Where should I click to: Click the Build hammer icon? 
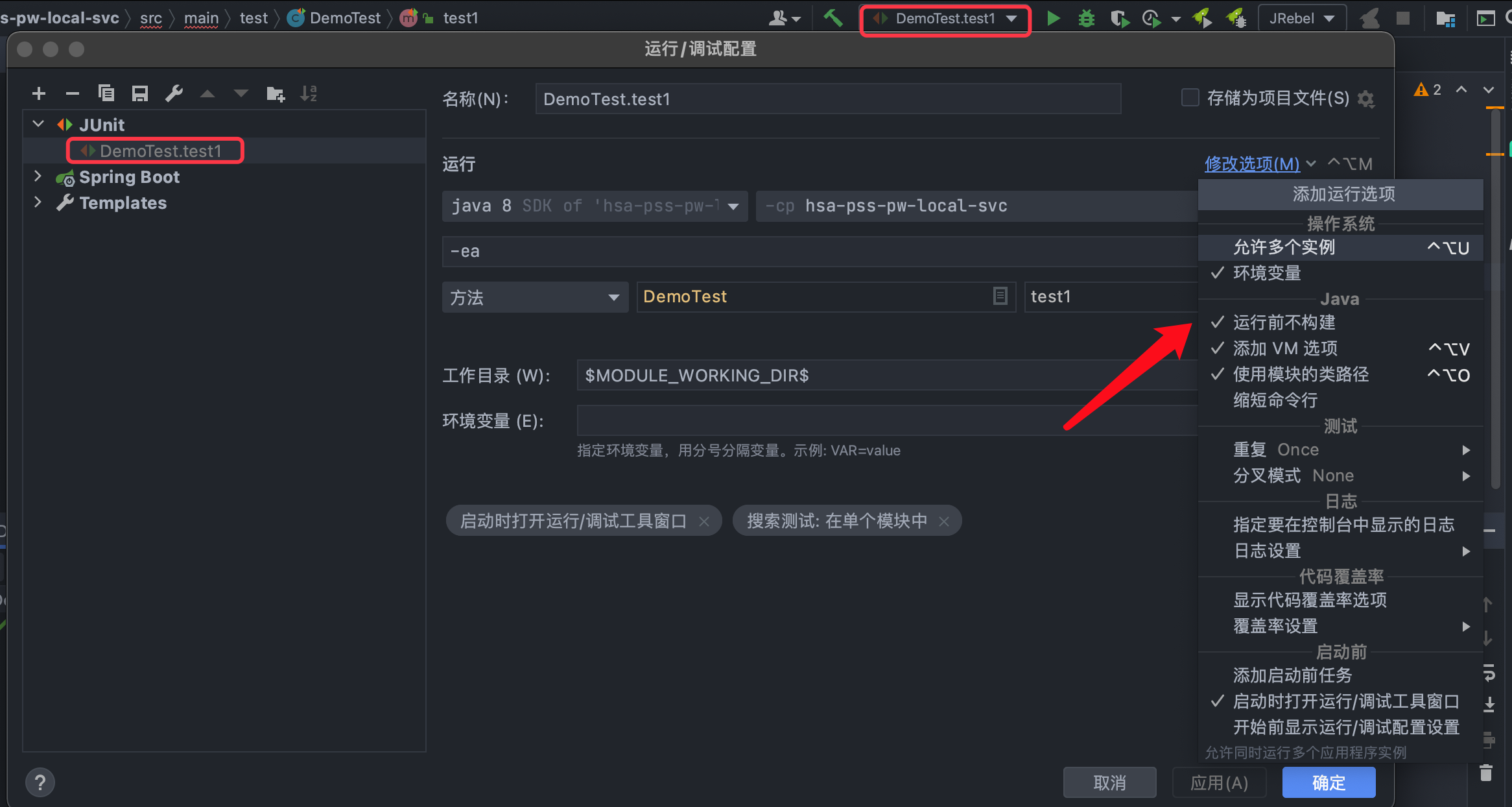[833, 18]
